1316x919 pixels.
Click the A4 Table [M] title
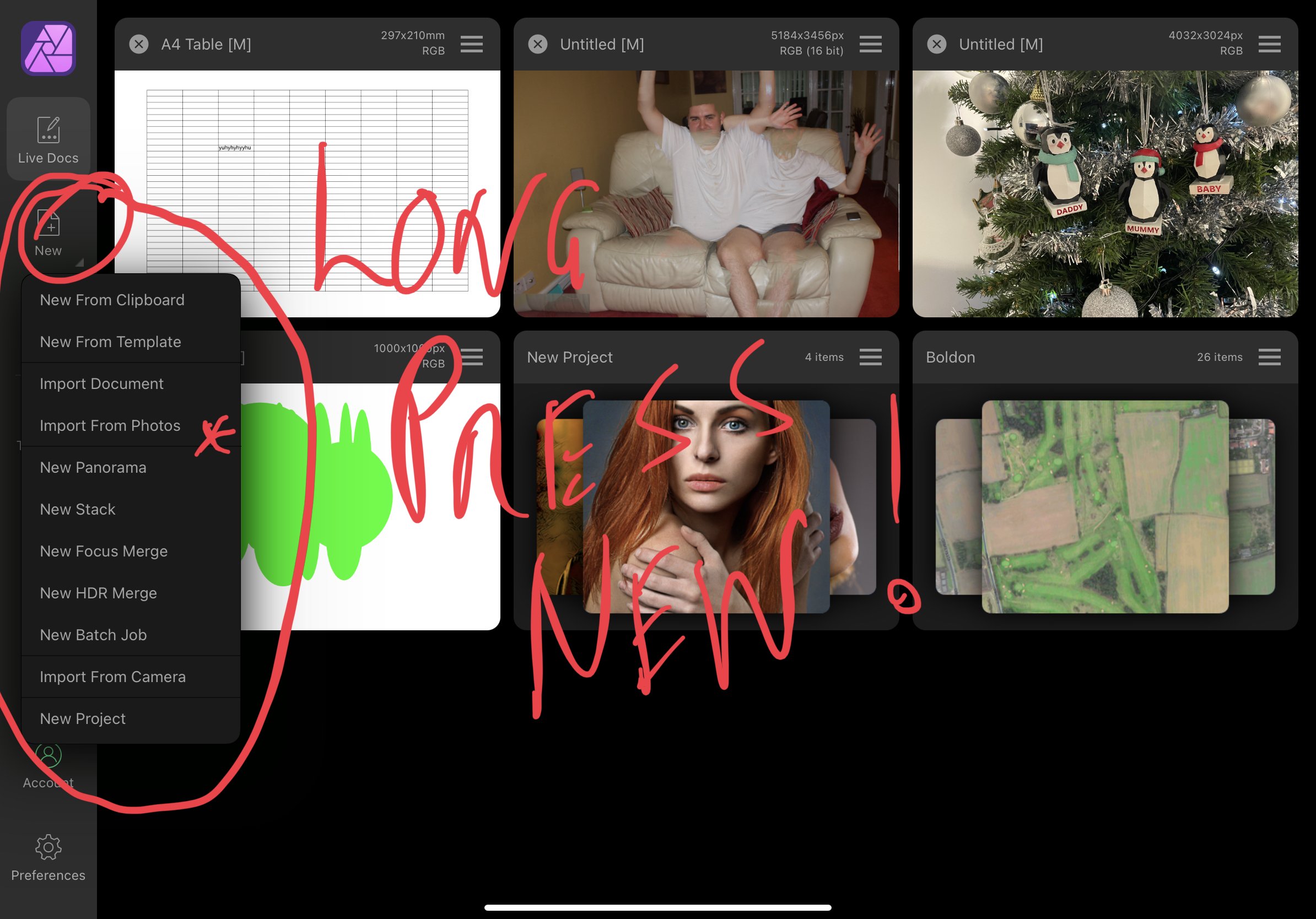click(x=206, y=44)
